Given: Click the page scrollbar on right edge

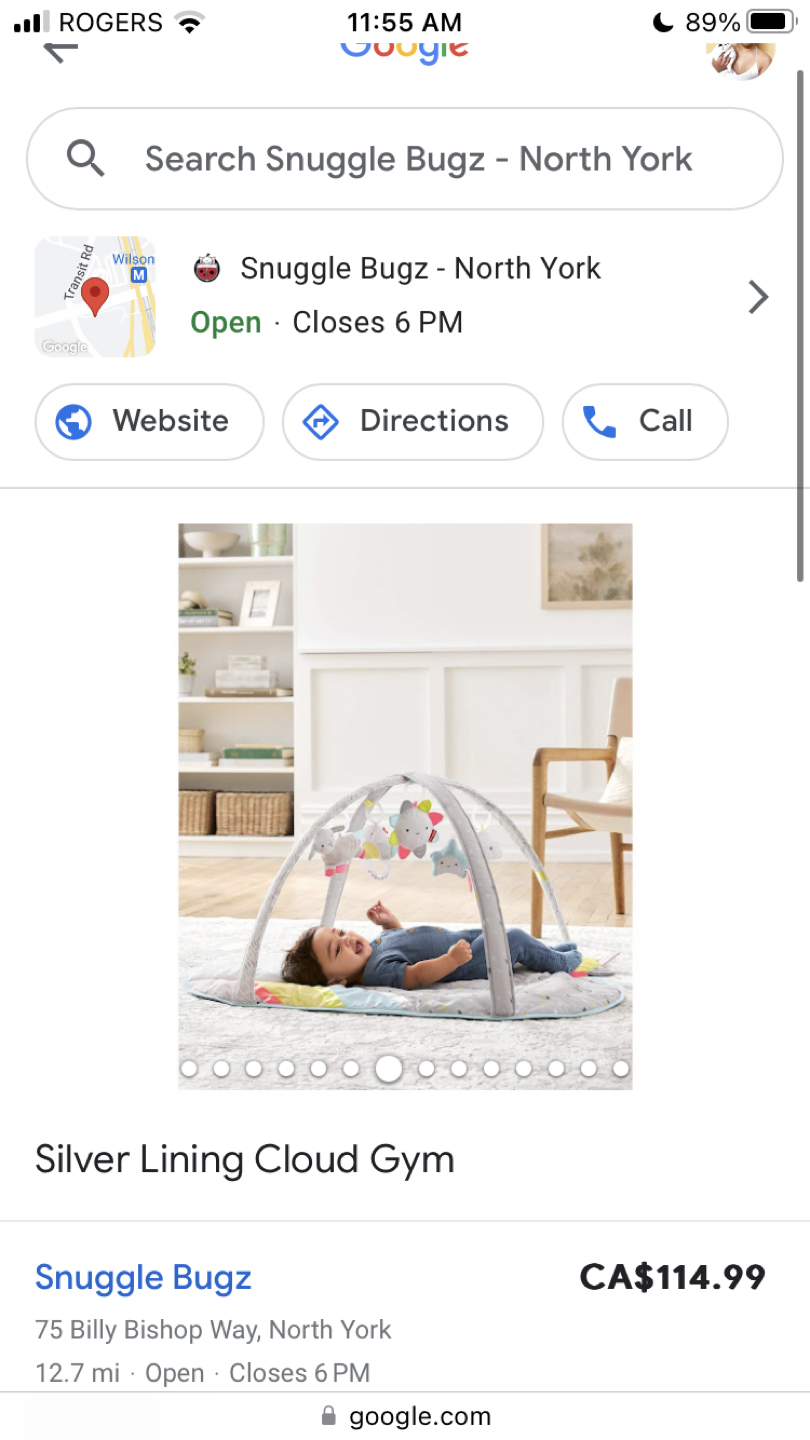Looking at the screenshot, I should pos(800,325).
